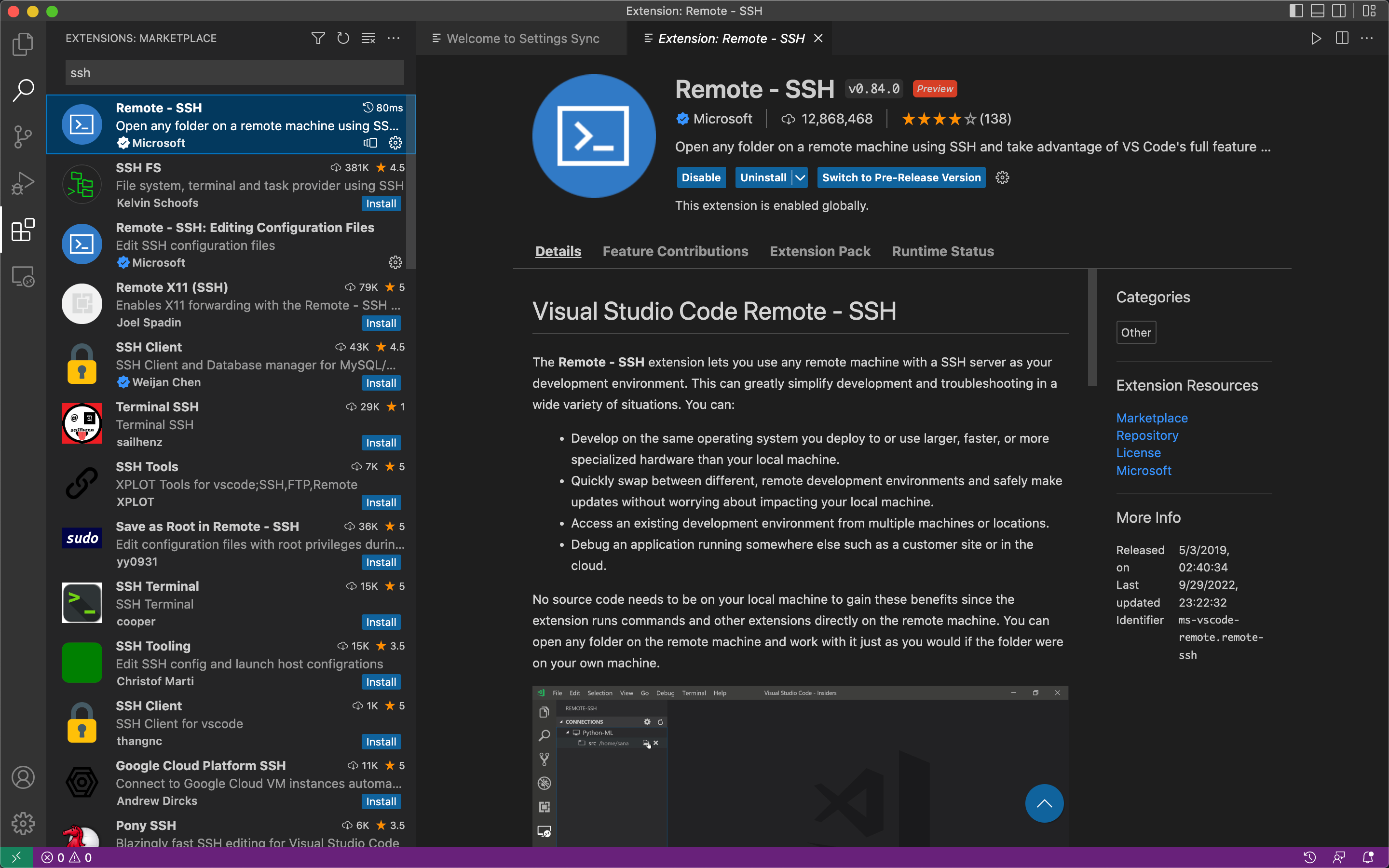Toggle the bottom panel layout

click(x=1318, y=11)
